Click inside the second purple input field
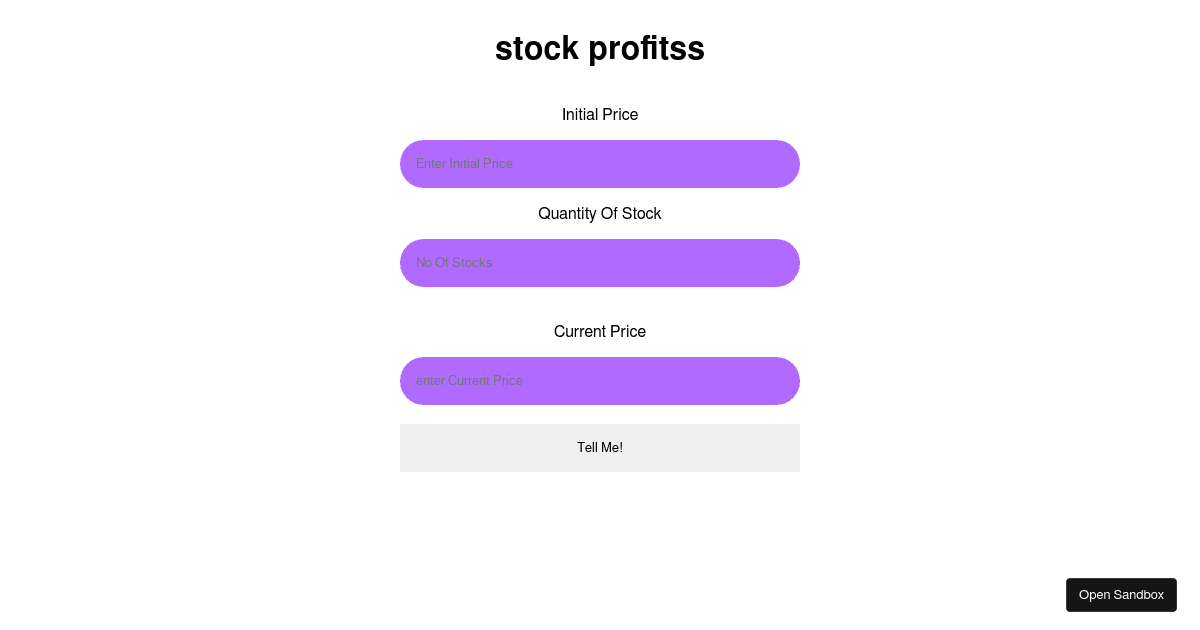1200x630 pixels. click(600, 263)
